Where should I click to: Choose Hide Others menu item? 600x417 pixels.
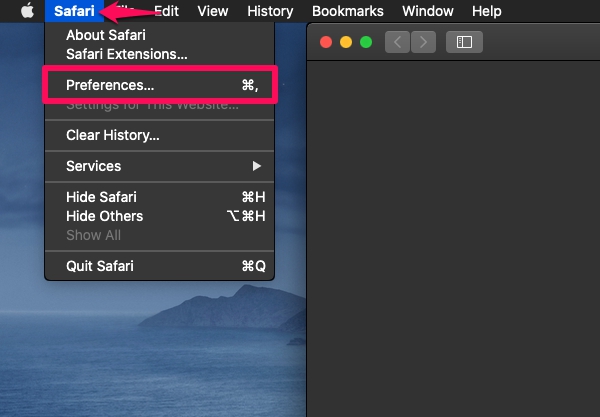tap(104, 216)
